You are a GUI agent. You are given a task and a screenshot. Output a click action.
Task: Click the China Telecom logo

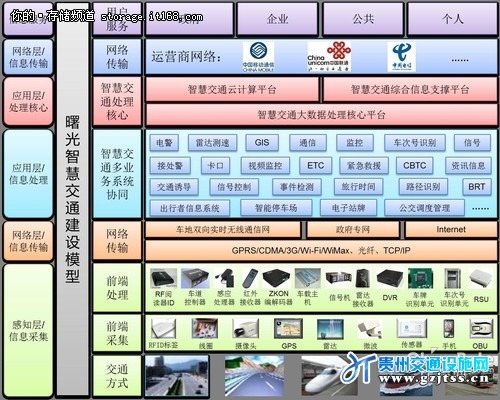pyautogui.click(x=402, y=56)
